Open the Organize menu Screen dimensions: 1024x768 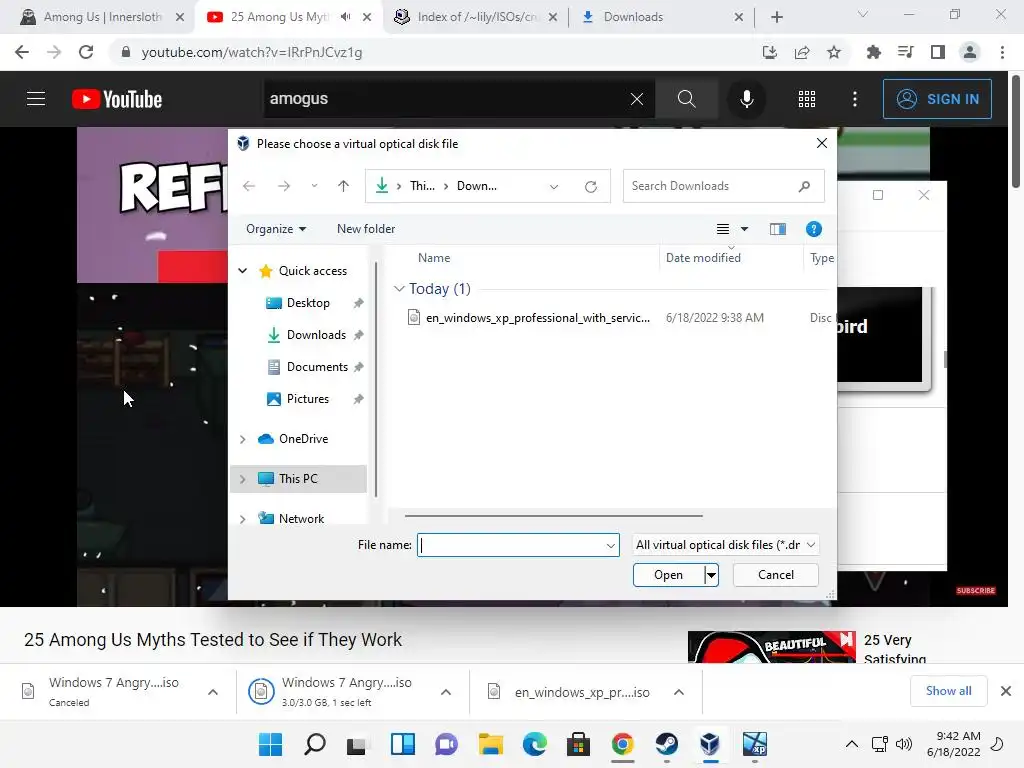276,229
